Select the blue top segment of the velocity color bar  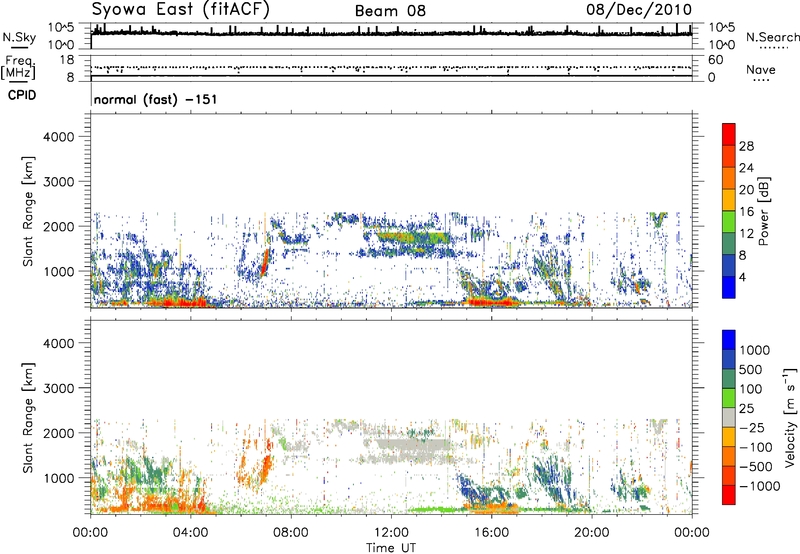coord(729,340)
